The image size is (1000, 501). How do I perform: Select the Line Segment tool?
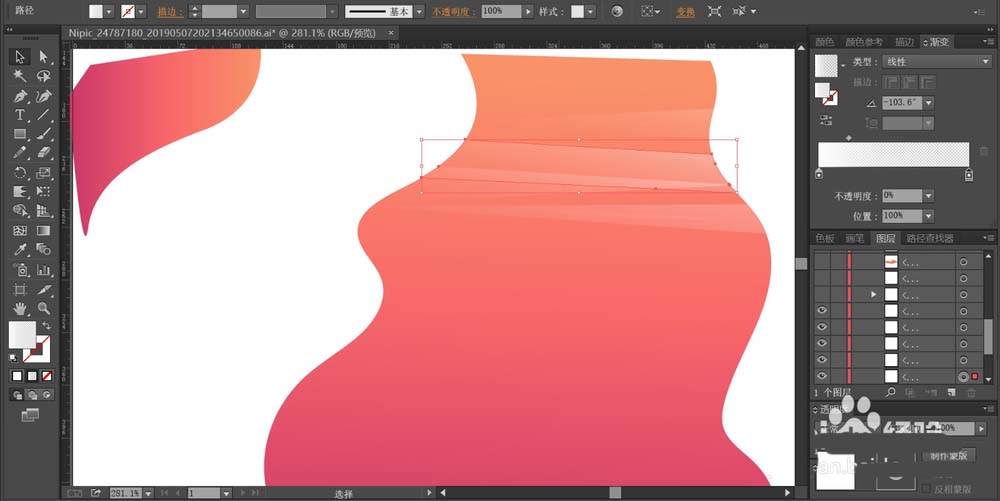click(x=43, y=115)
